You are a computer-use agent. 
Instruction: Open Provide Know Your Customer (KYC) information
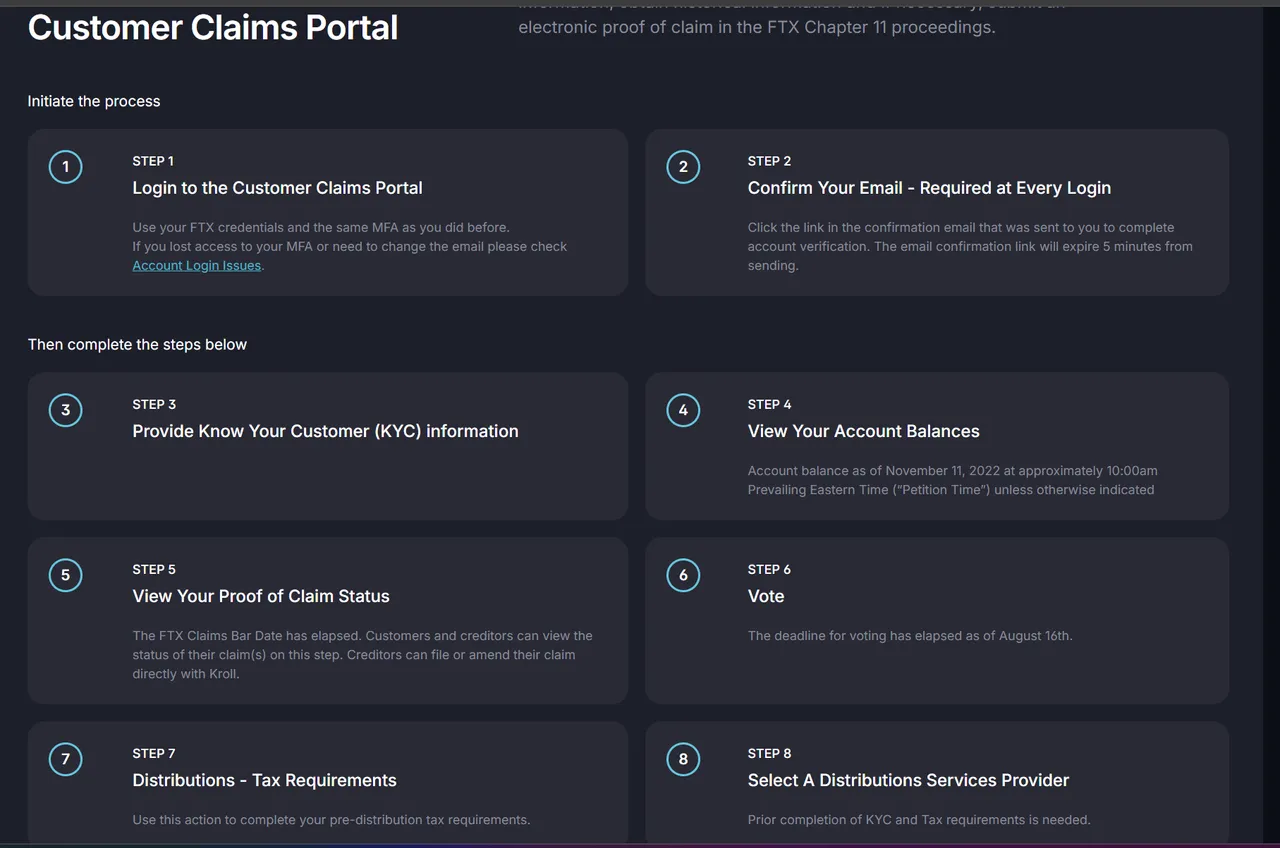tap(325, 431)
